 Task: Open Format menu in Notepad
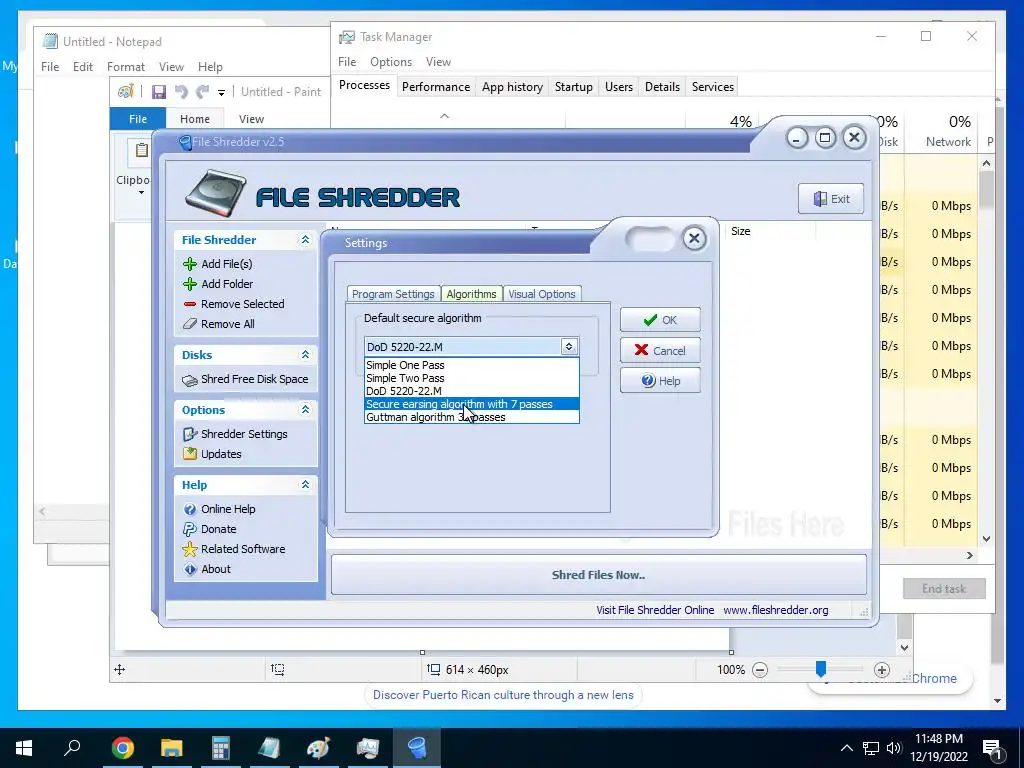[x=125, y=67]
